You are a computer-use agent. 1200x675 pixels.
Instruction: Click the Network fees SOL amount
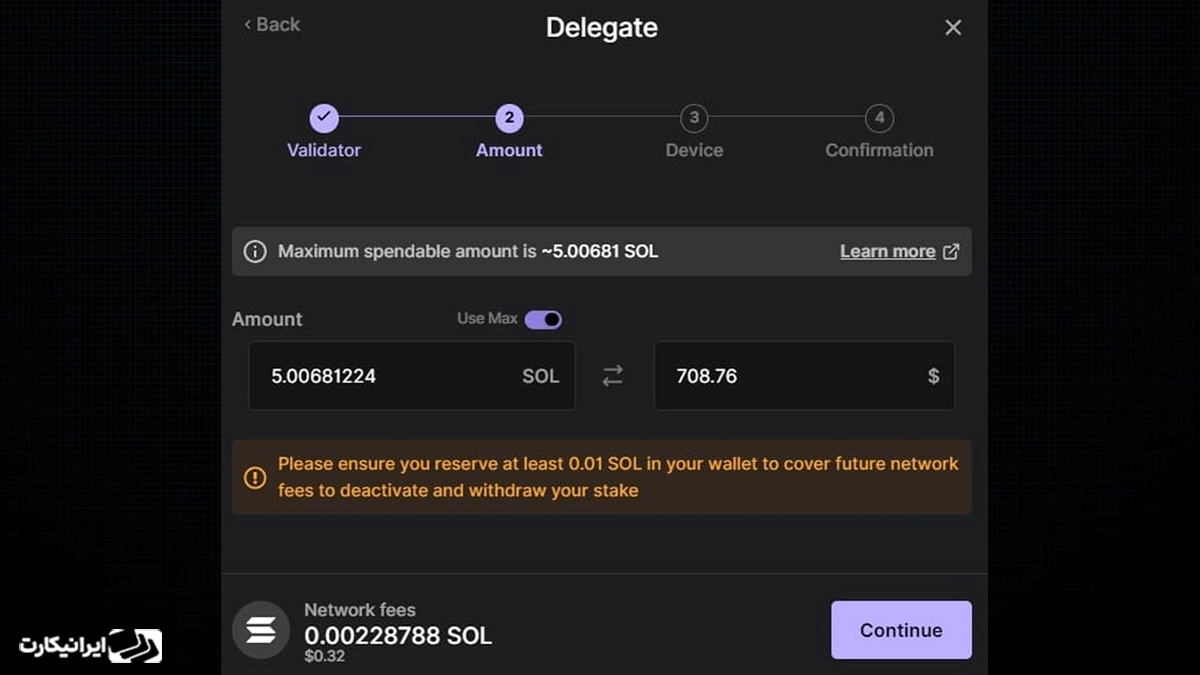tap(398, 636)
